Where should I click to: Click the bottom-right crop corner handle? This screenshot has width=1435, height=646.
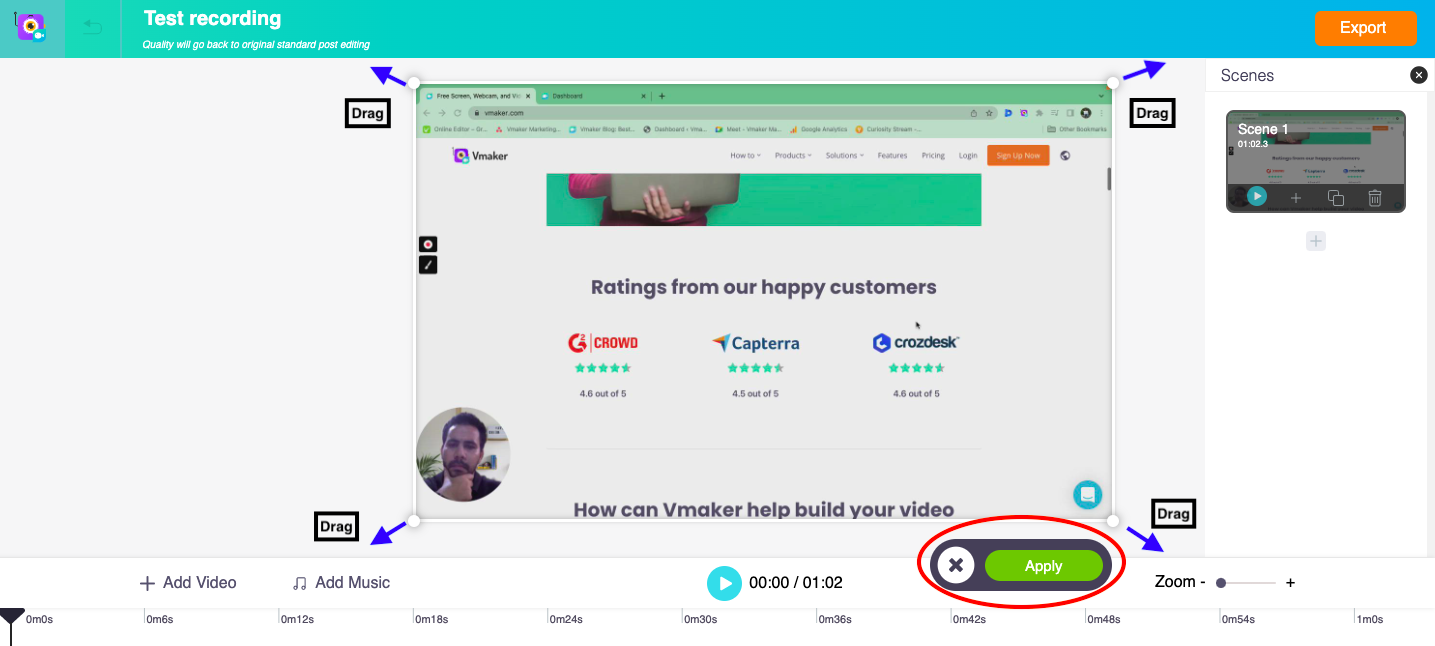point(1113,521)
